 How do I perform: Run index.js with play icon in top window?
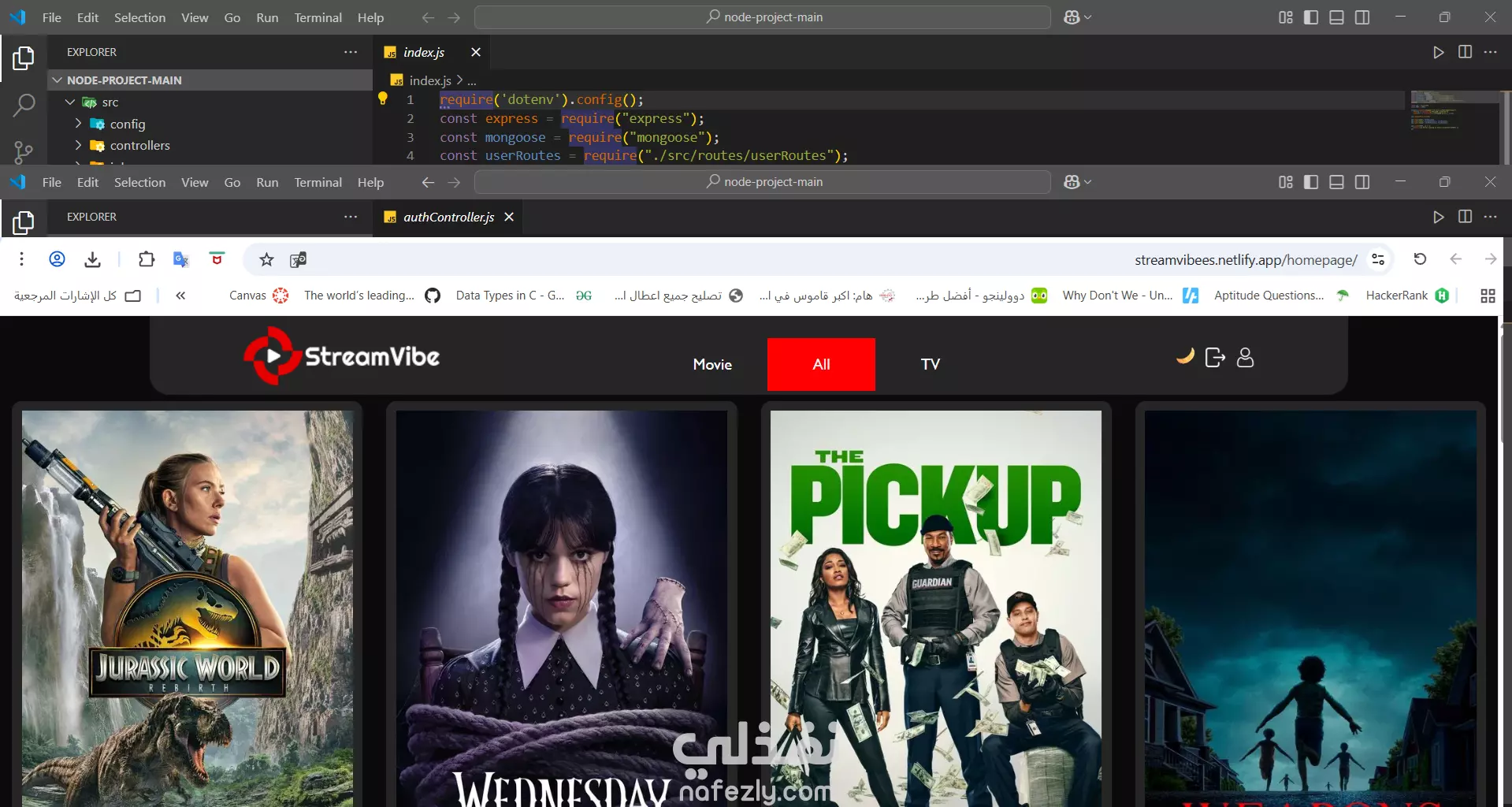click(1439, 52)
